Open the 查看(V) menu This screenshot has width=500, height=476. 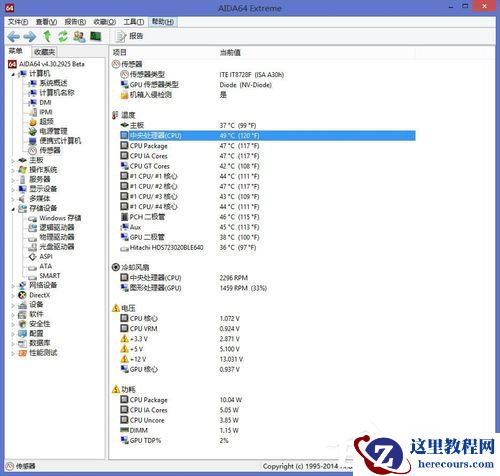(46, 22)
